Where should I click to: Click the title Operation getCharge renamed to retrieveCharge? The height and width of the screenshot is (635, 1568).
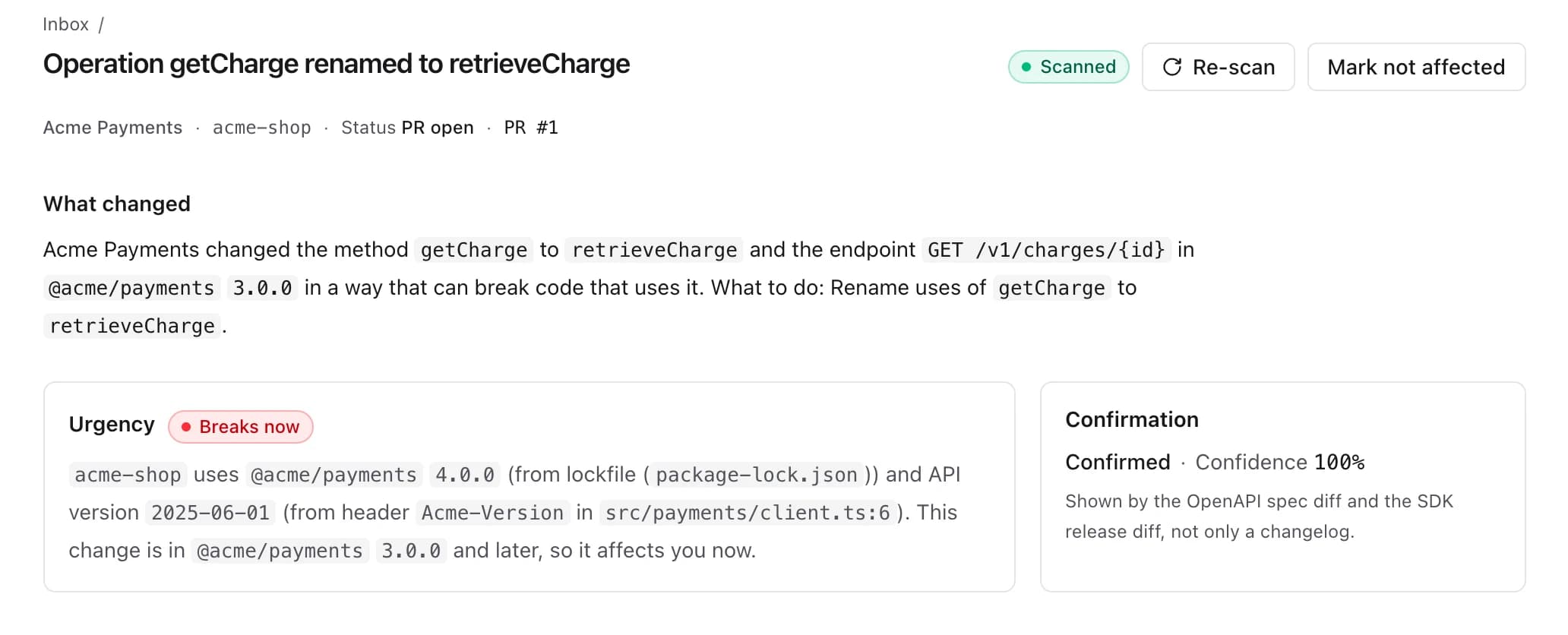[x=337, y=64]
